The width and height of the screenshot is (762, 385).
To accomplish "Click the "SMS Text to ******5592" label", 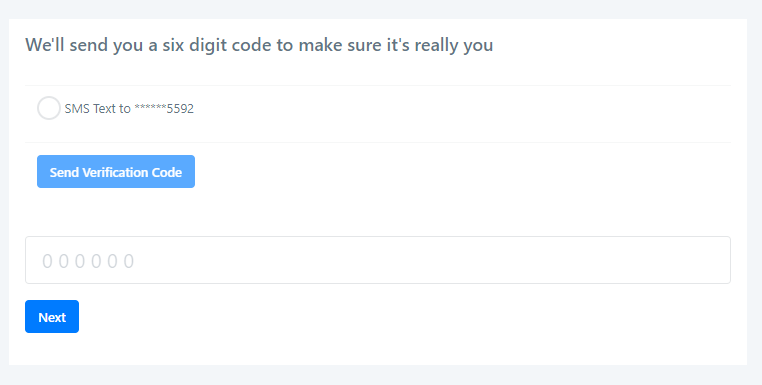I will tap(129, 108).
